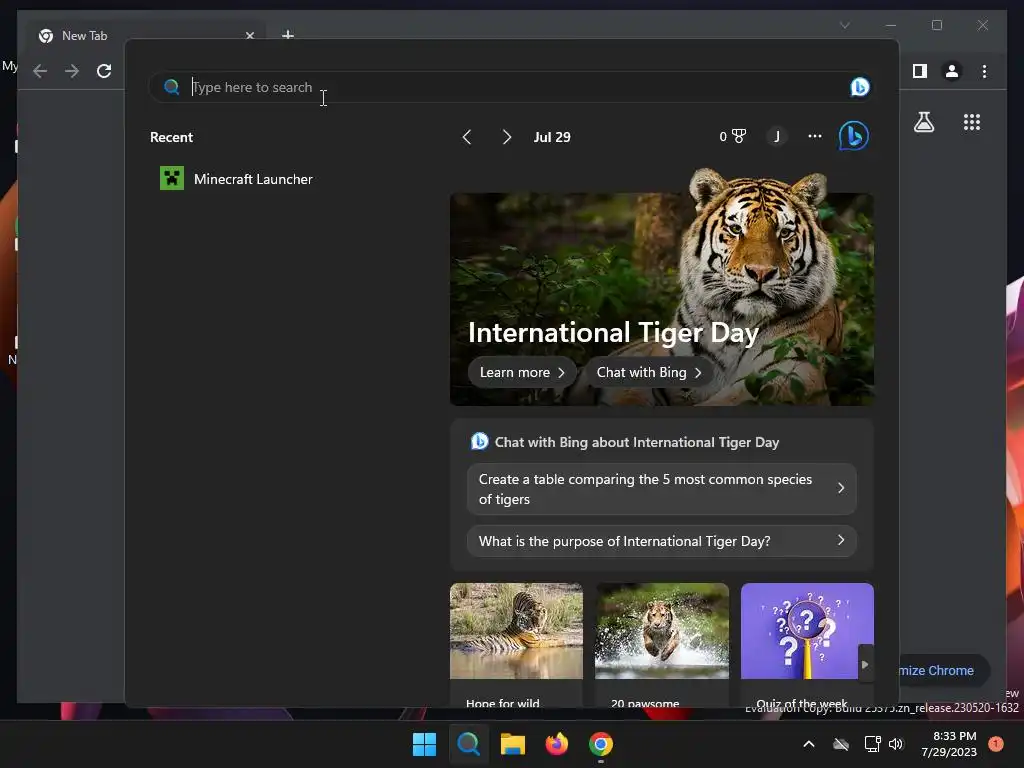Open the large Bing Chat button
This screenshot has height=768, width=1024.
point(854,136)
